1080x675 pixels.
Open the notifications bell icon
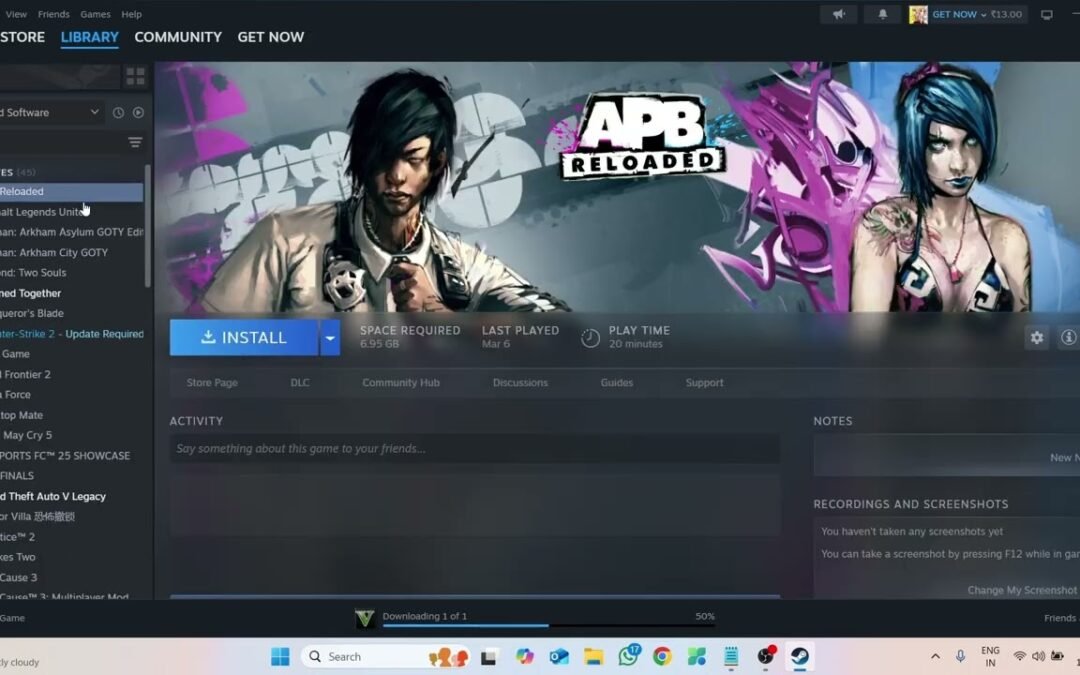tap(882, 14)
